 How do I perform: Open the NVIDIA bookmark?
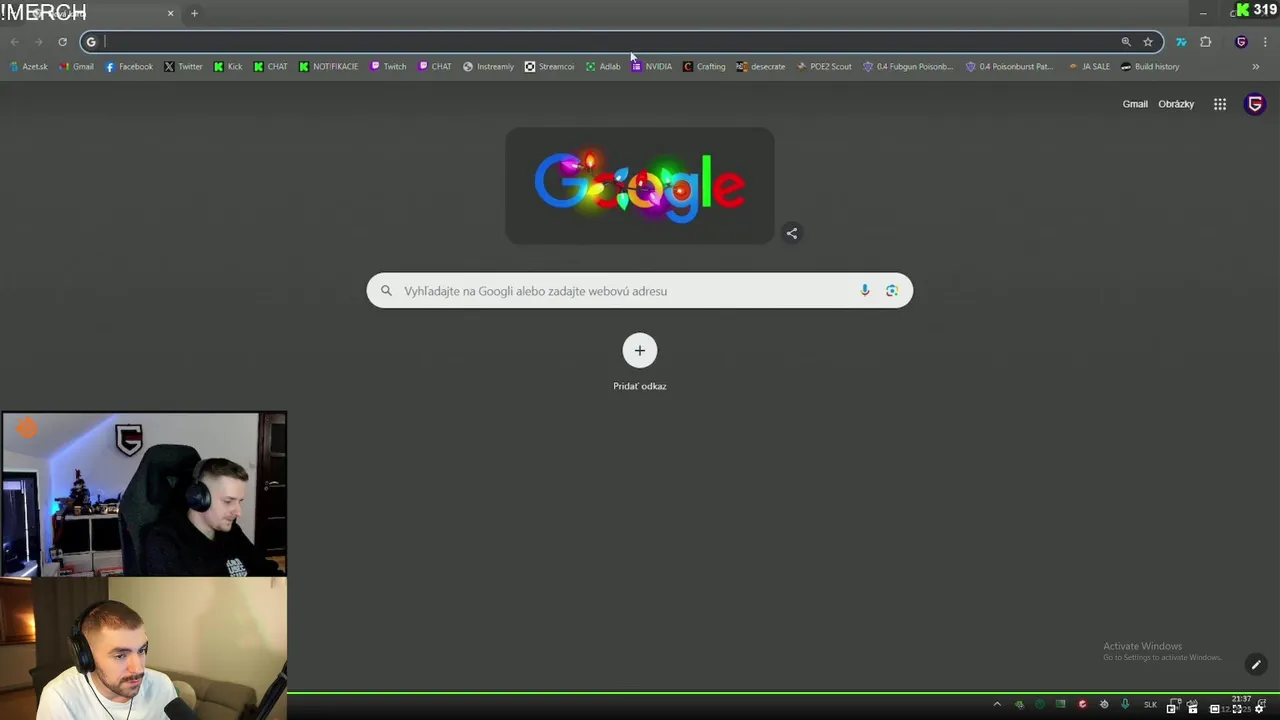652,67
